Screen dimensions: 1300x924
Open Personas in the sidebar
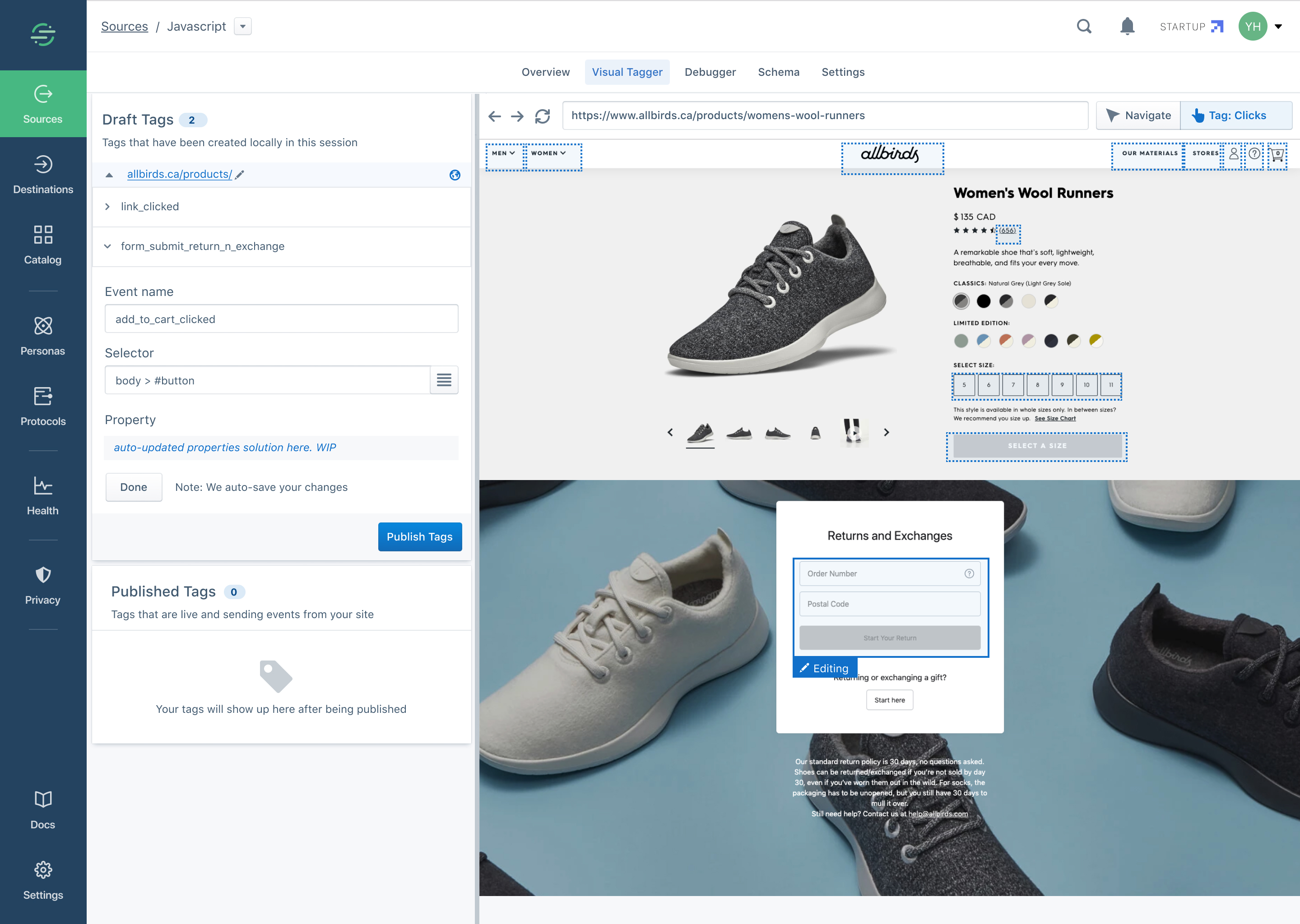pyautogui.click(x=43, y=336)
